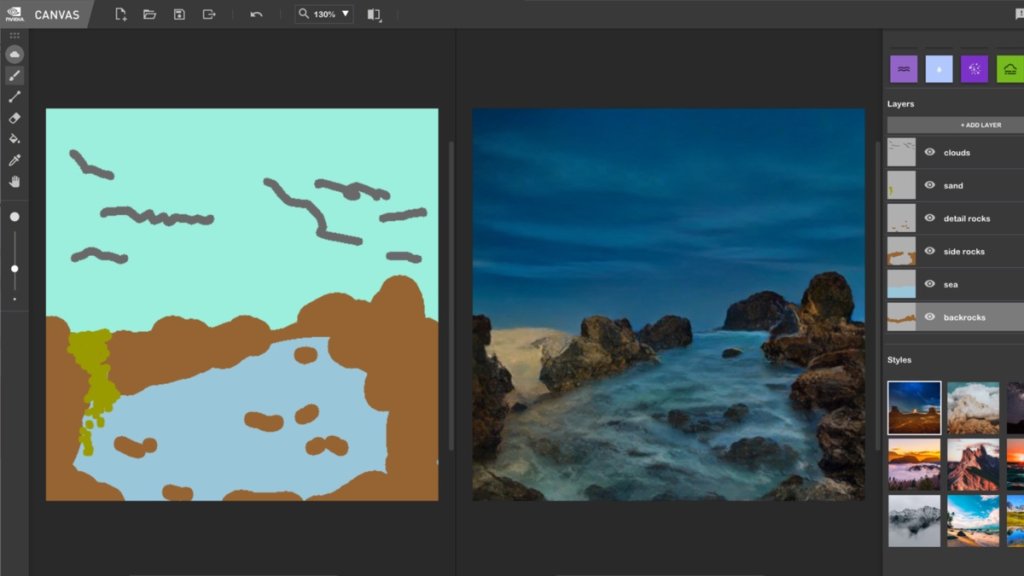The width and height of the screenshot is (1024, 576).
Task: Hide the backrocks layer
Action: point(929,317)
